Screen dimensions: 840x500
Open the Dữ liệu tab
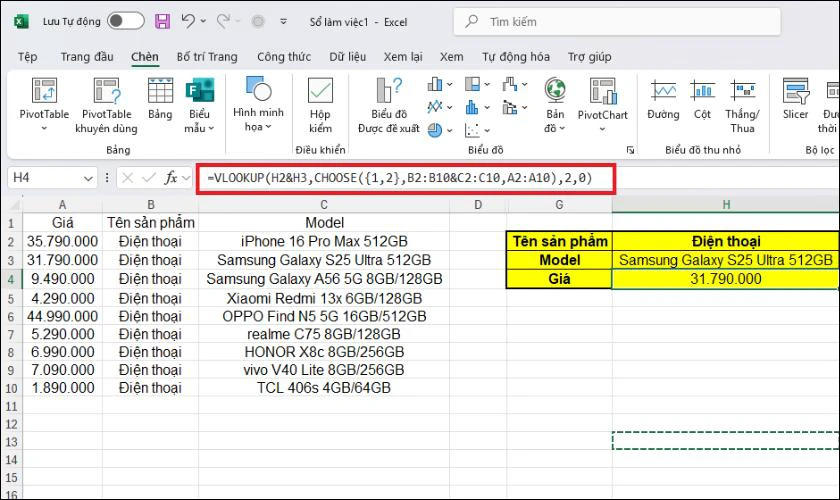point(348,57)
